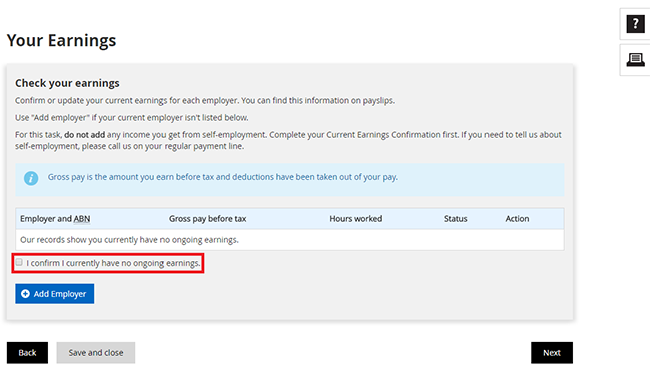Click Status column header
The image size is (650, 371).
(x=456, y=218)
